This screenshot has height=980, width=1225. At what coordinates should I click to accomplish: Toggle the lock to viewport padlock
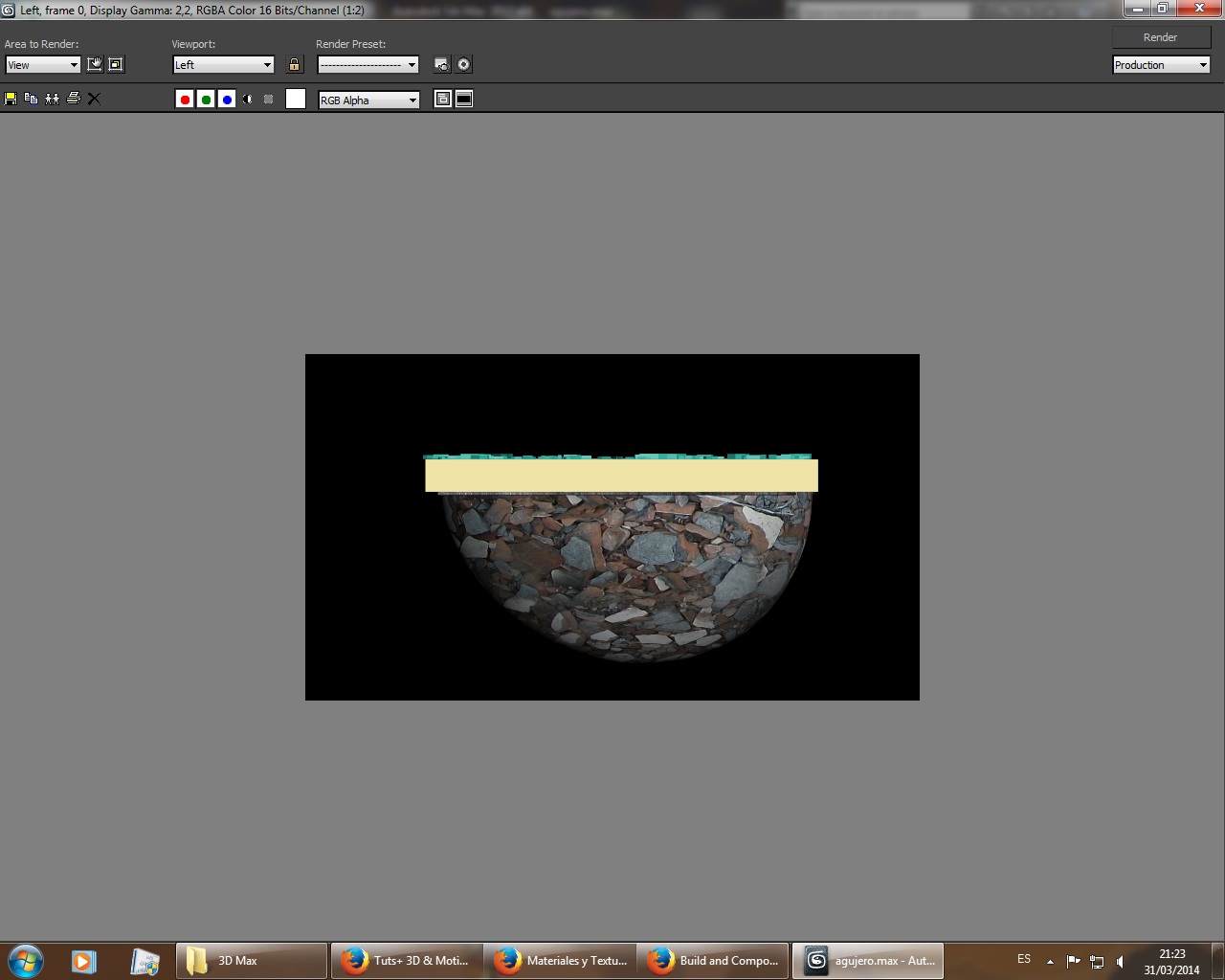295,65
